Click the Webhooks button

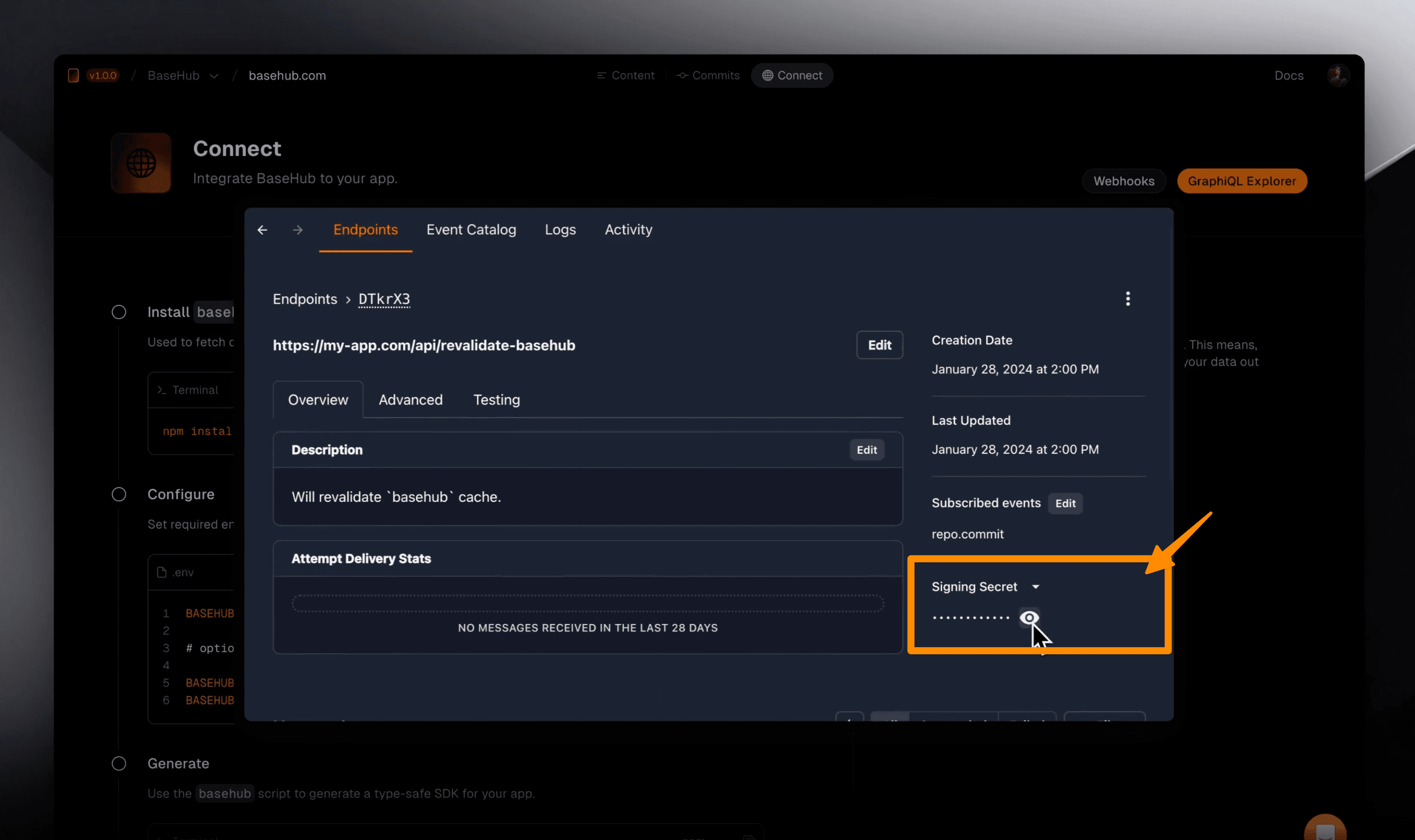point(1124,181)
